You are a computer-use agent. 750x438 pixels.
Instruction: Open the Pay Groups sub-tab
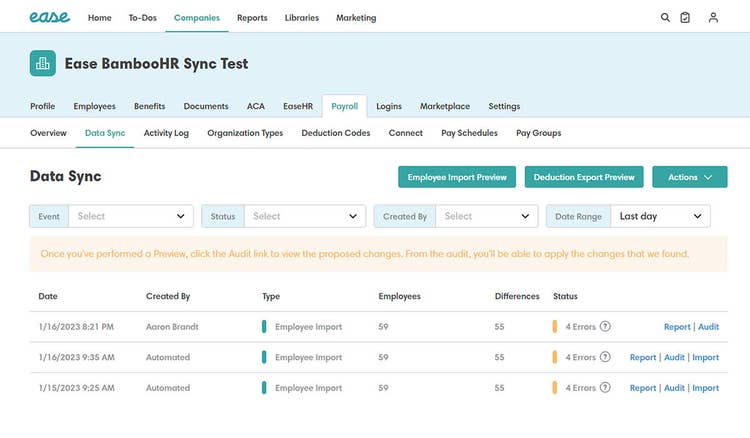(539, 133)
